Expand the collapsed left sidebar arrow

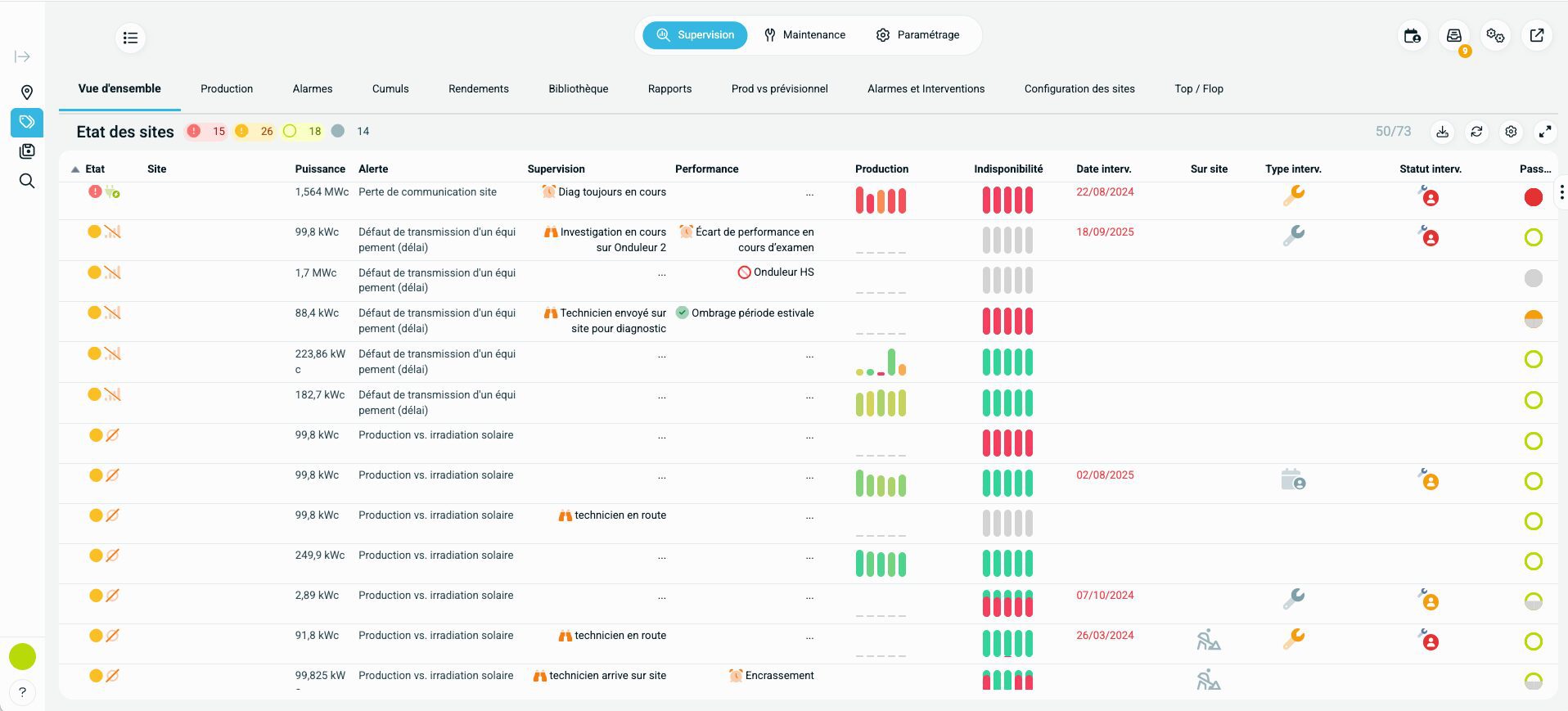[x=22, y=56]
